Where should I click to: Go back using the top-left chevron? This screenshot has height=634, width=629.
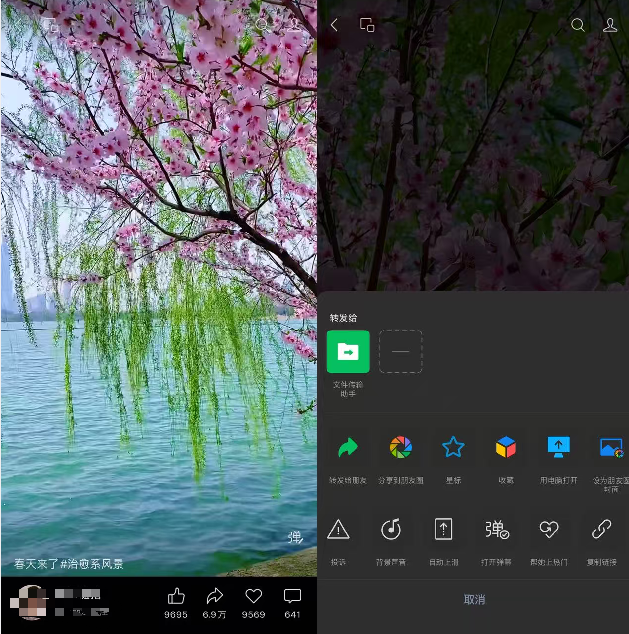[334, 25]
